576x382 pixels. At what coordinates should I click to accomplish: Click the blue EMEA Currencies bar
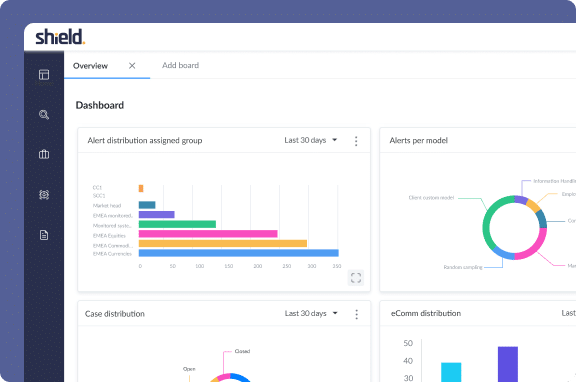tap(238, 253)
